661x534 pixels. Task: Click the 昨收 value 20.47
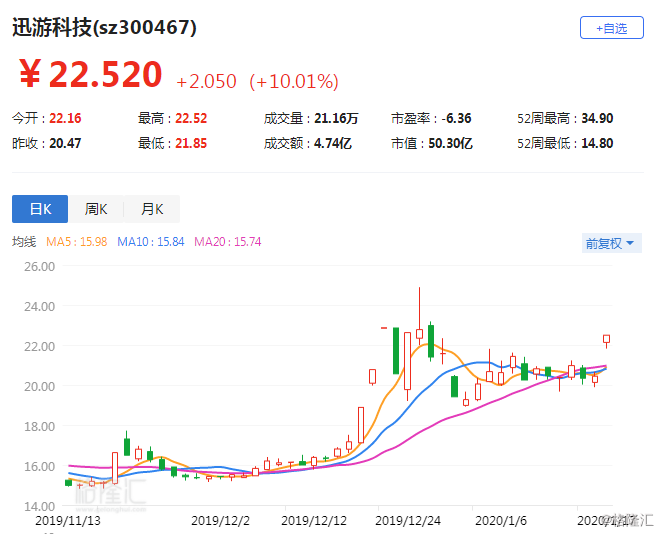coord(65,143)
